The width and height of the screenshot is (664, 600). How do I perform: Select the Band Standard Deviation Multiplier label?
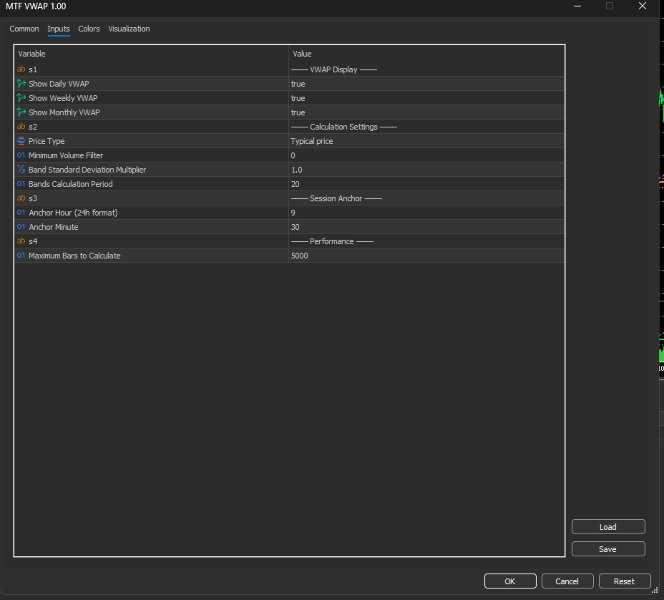[x=87, y=170]
